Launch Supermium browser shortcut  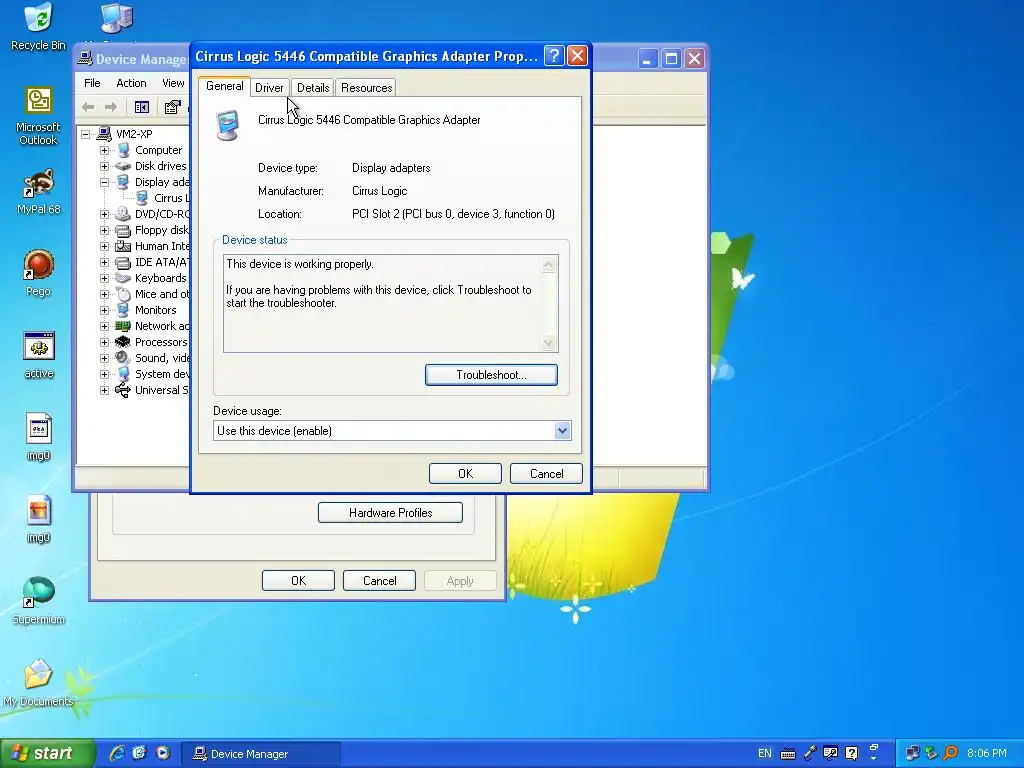[x=39, y=601]
